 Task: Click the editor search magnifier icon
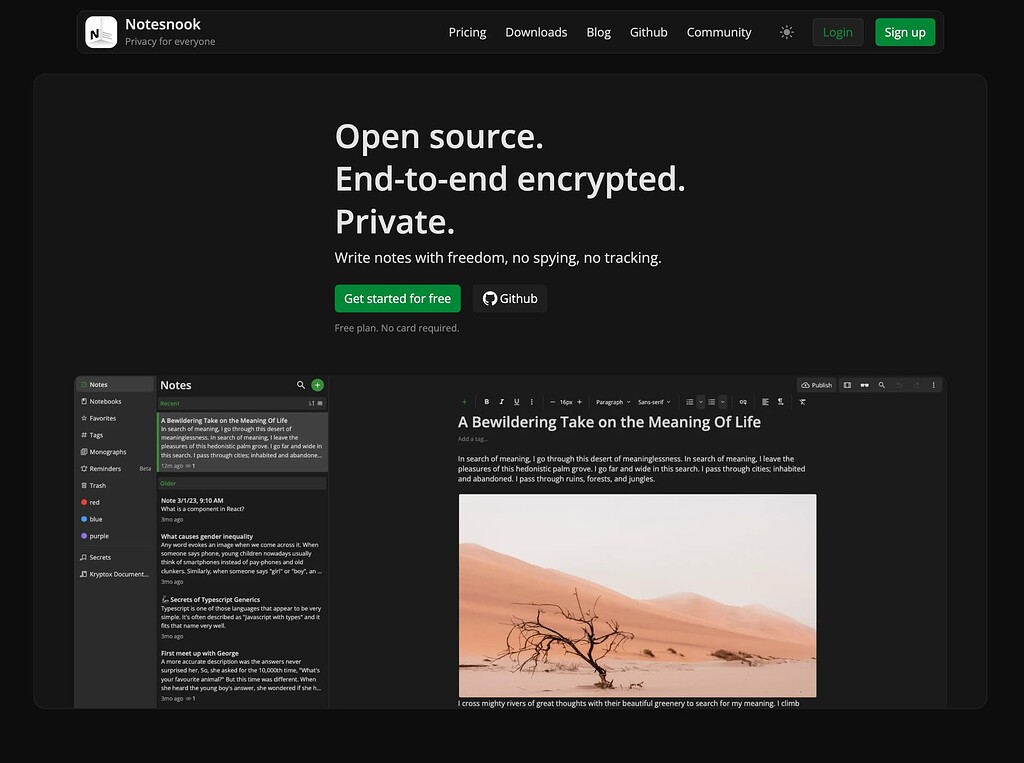coord(881,385)
